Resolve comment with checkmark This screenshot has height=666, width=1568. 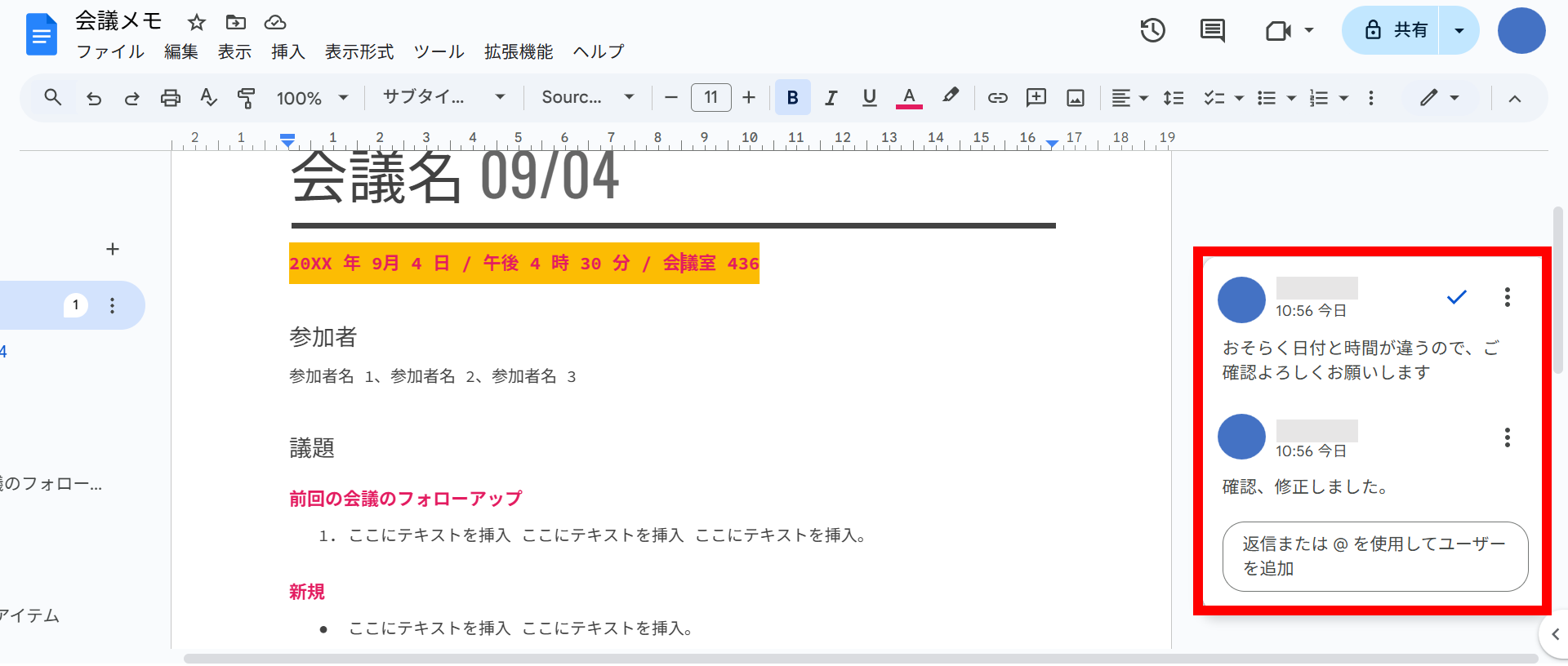coord(1456,297)
